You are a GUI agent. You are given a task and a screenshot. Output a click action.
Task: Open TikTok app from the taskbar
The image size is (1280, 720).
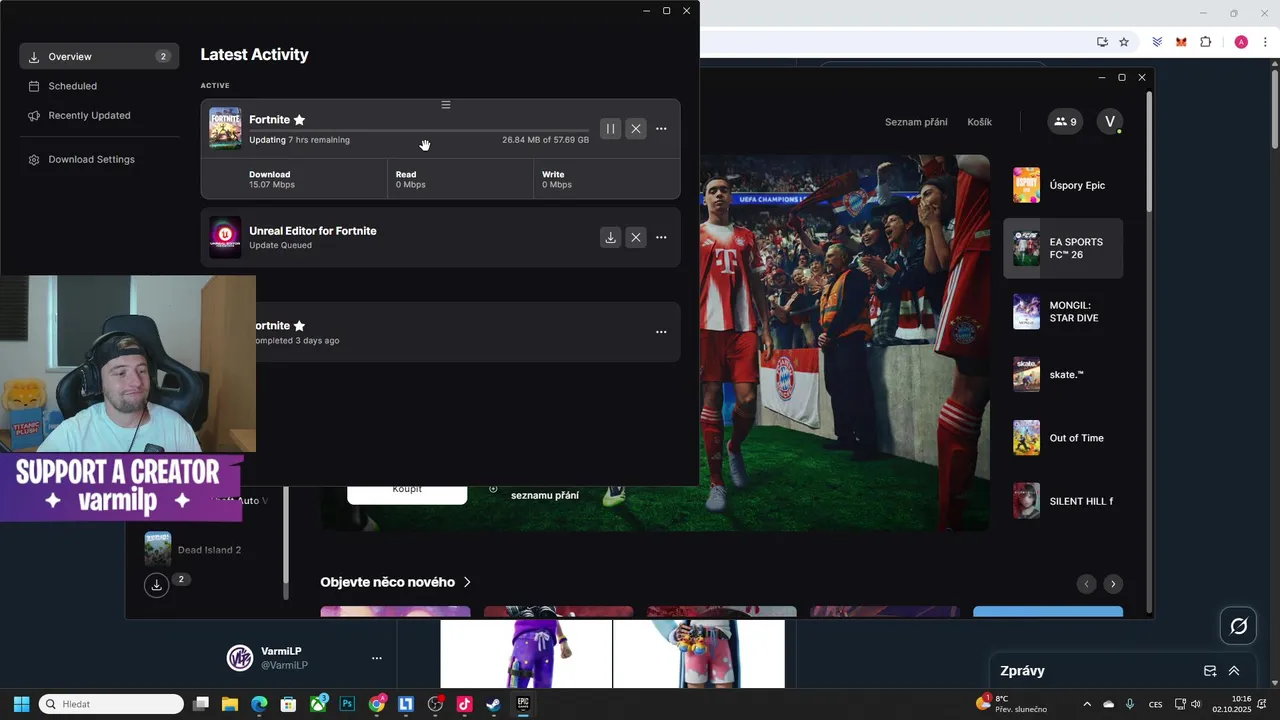click(x=464, y=704)
